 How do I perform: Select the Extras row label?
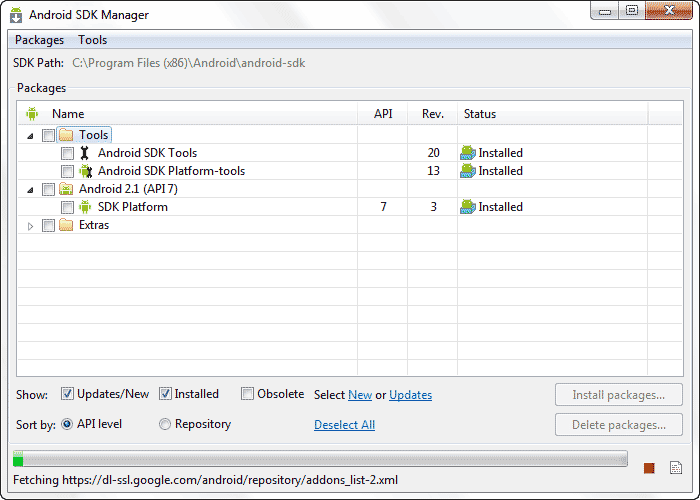[94, 225]
